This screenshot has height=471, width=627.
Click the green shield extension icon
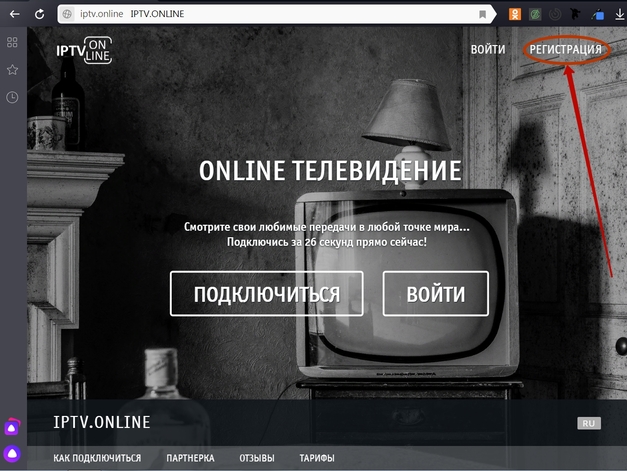click(x=535, y=14)
